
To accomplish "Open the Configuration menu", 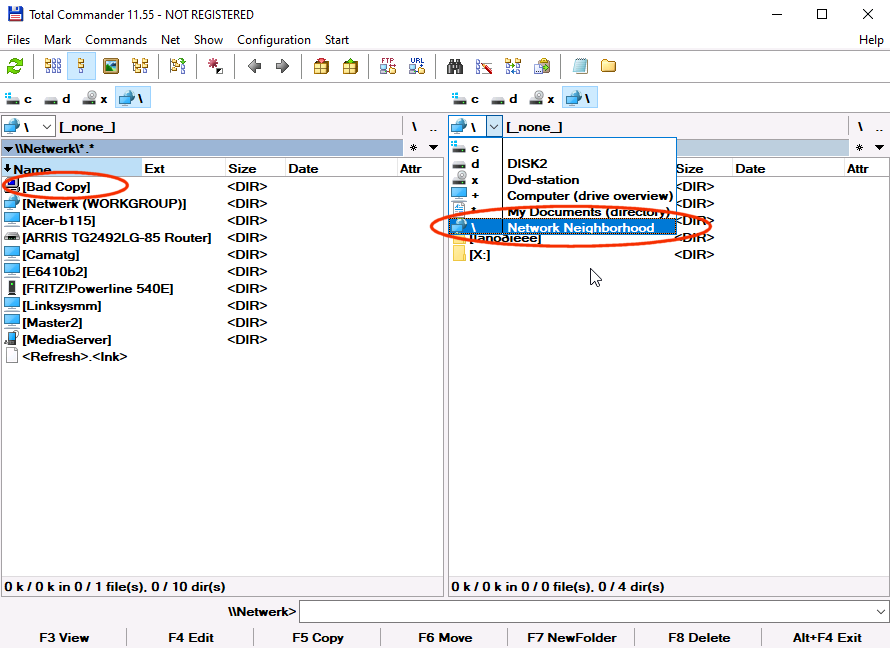I will point(274,40).
